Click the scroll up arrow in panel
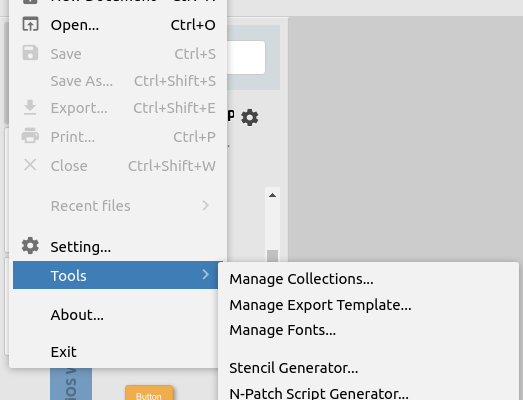This screenshot has height=400, width=523. point(273,195)
